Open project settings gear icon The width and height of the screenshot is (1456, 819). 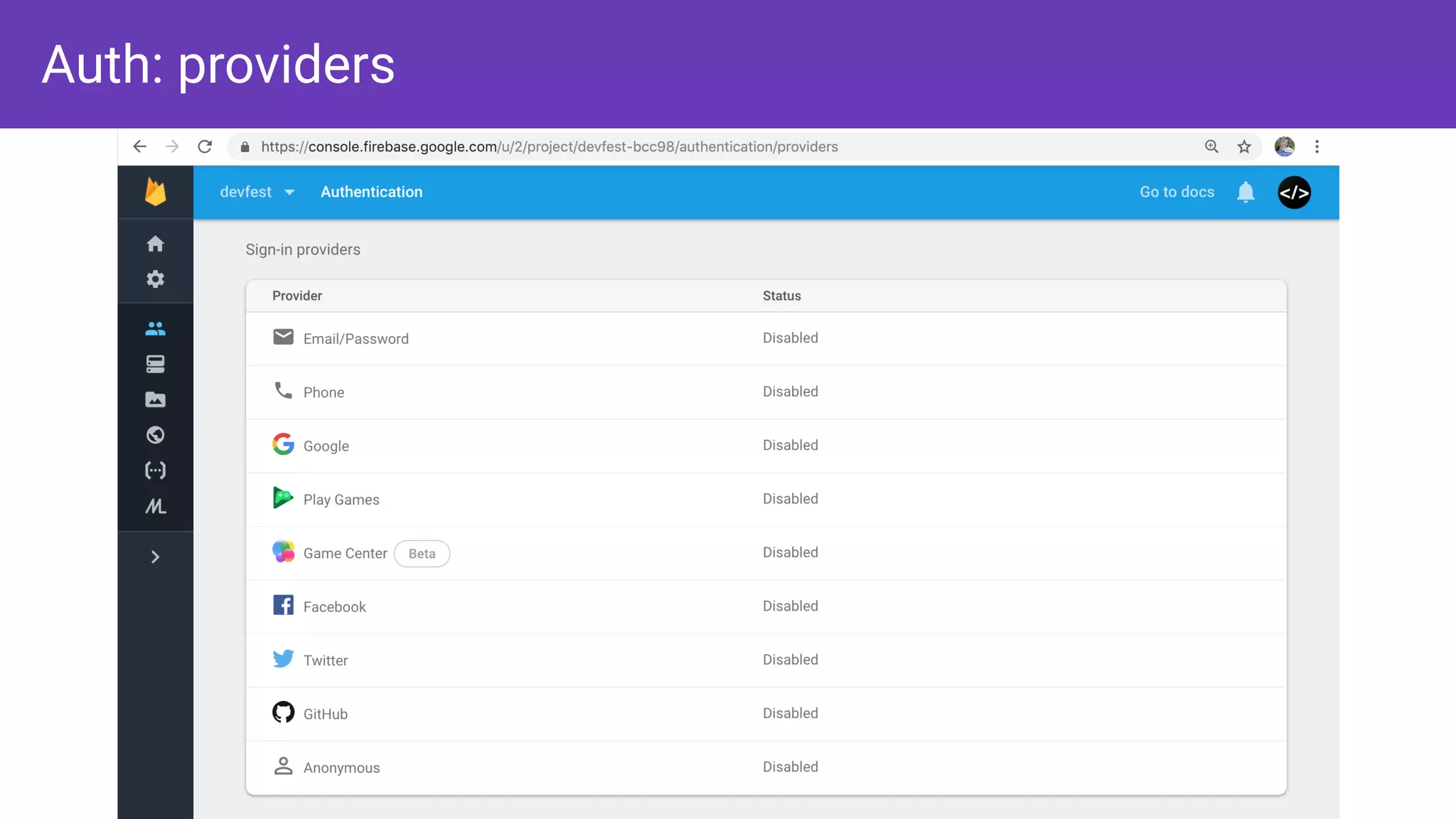(155, 279)
